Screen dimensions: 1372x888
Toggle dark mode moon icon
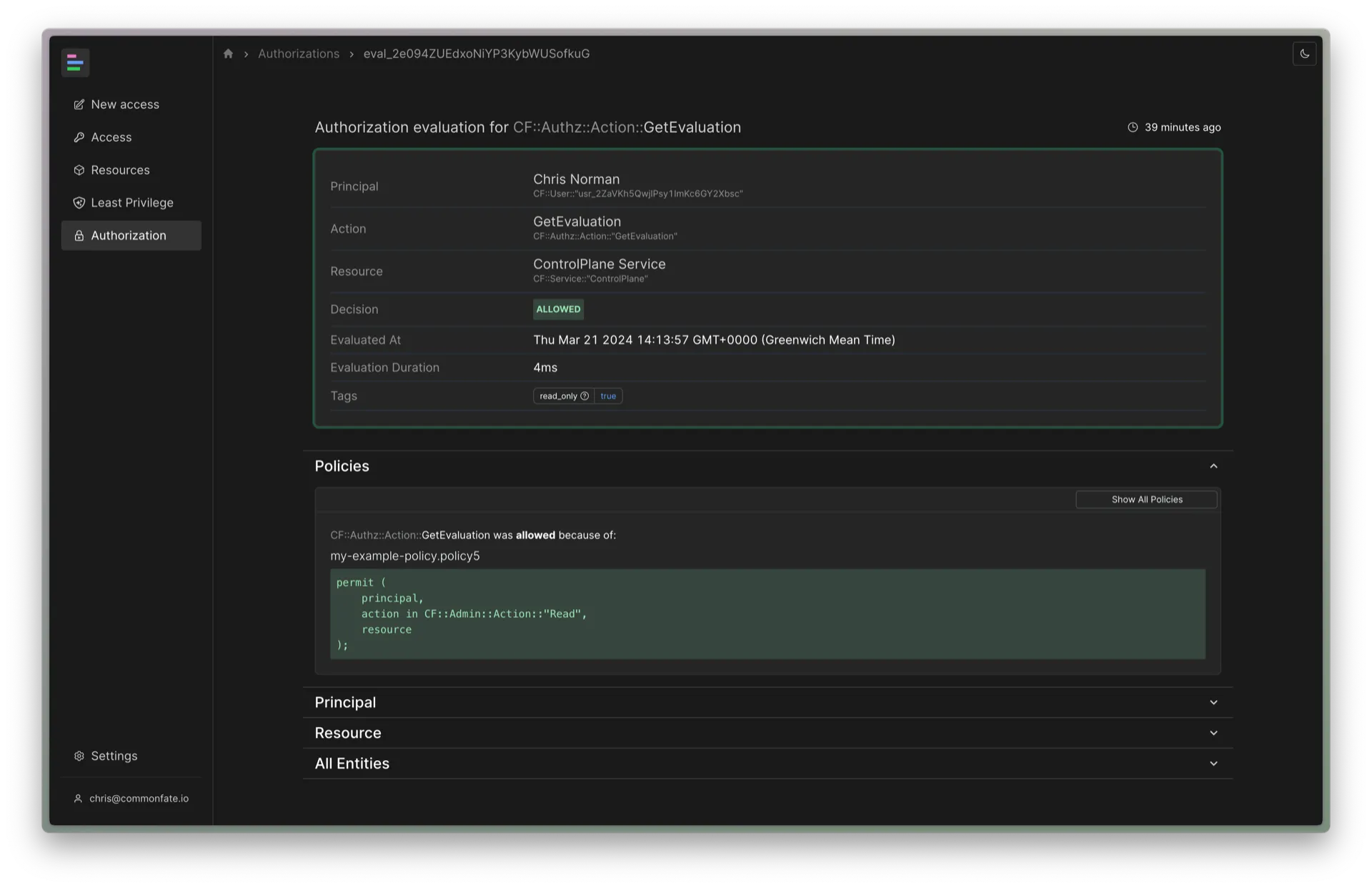pos(1304,54)
